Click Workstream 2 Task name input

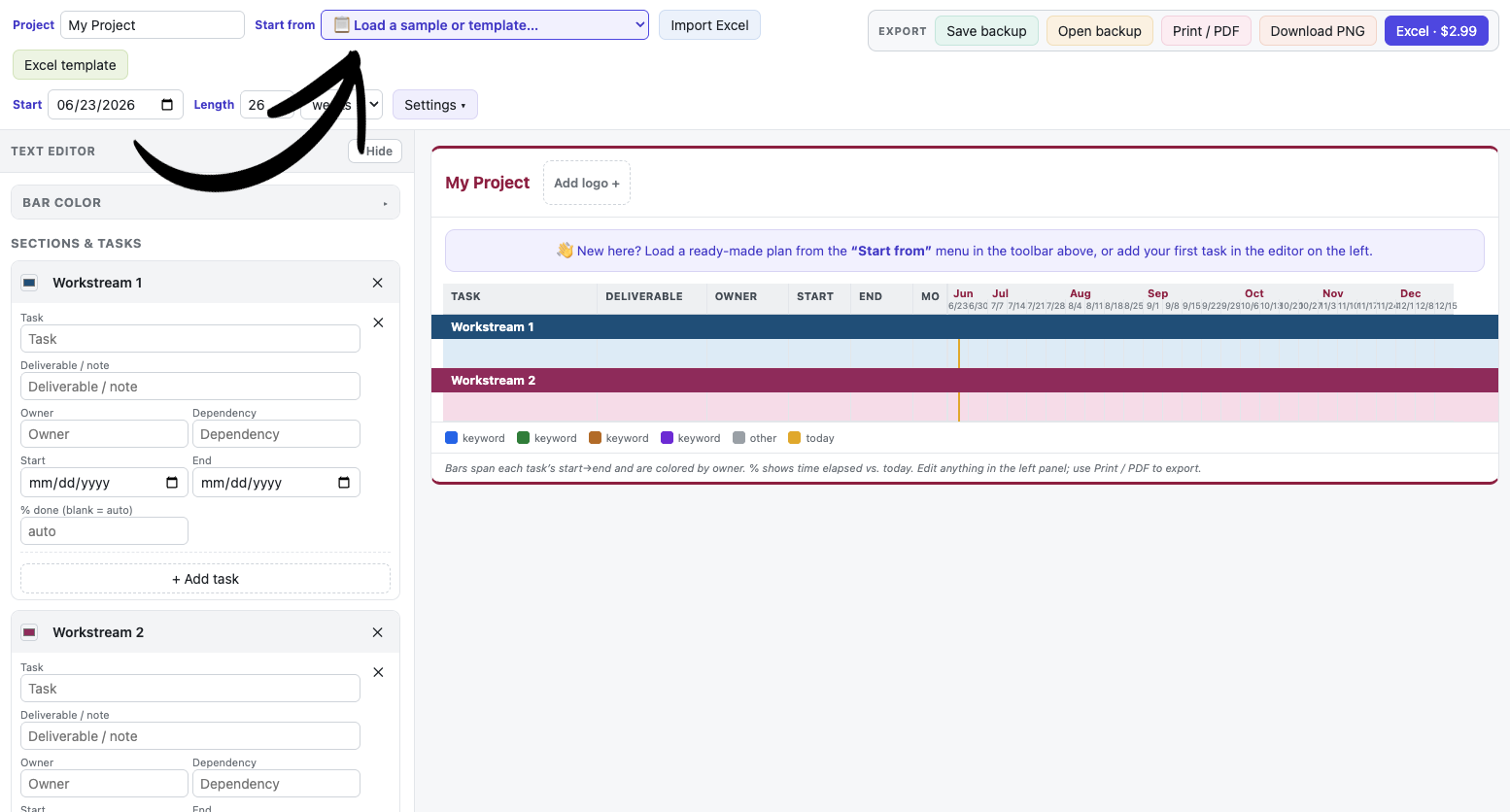click(190, 689)
